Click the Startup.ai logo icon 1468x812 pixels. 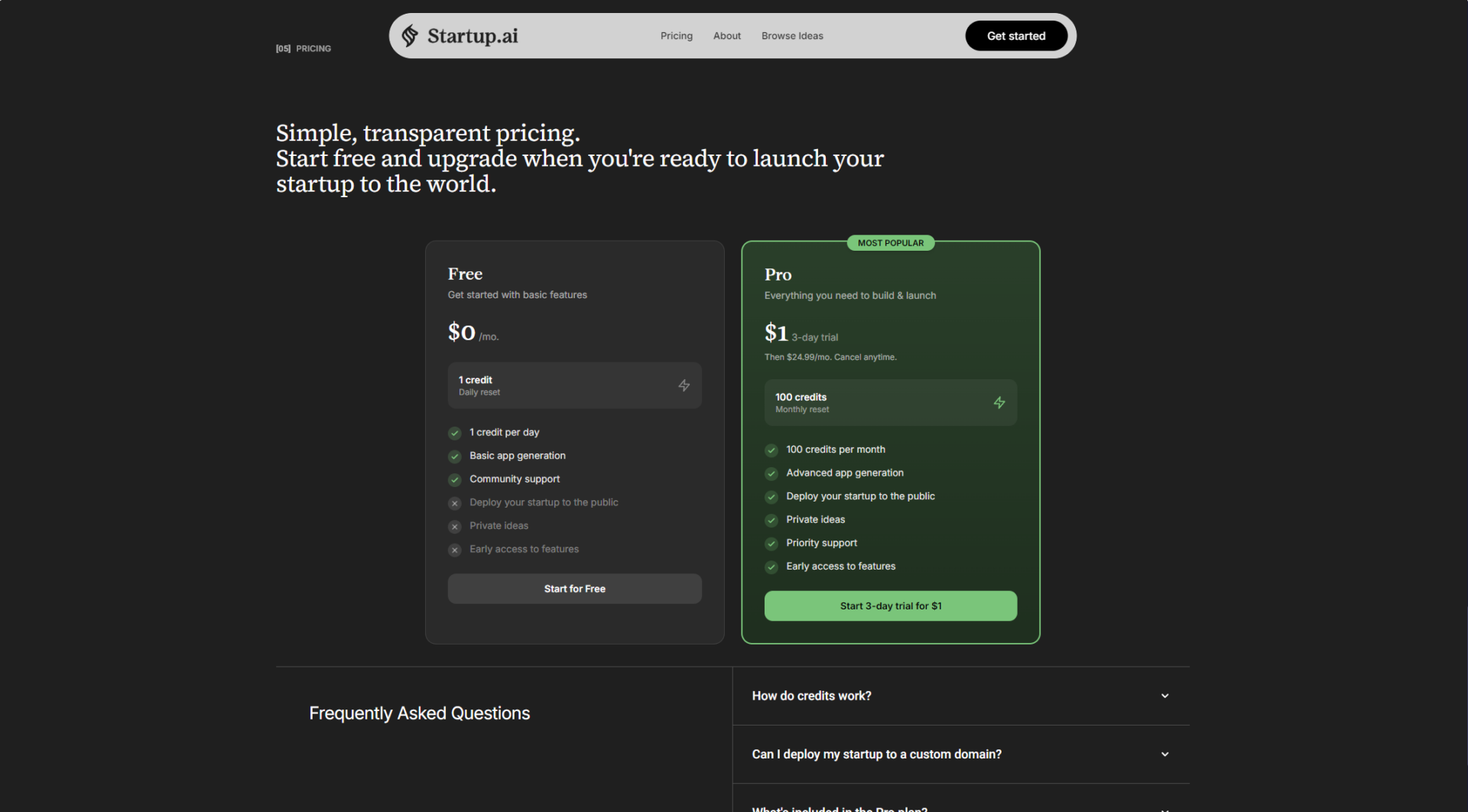410,36
